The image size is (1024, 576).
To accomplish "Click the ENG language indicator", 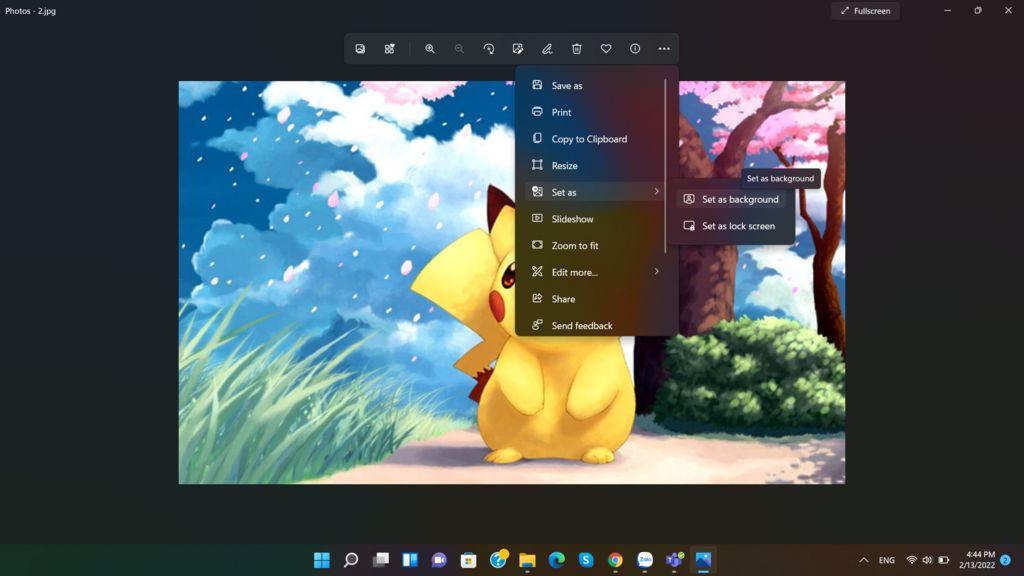I will [x=887, y=560].
